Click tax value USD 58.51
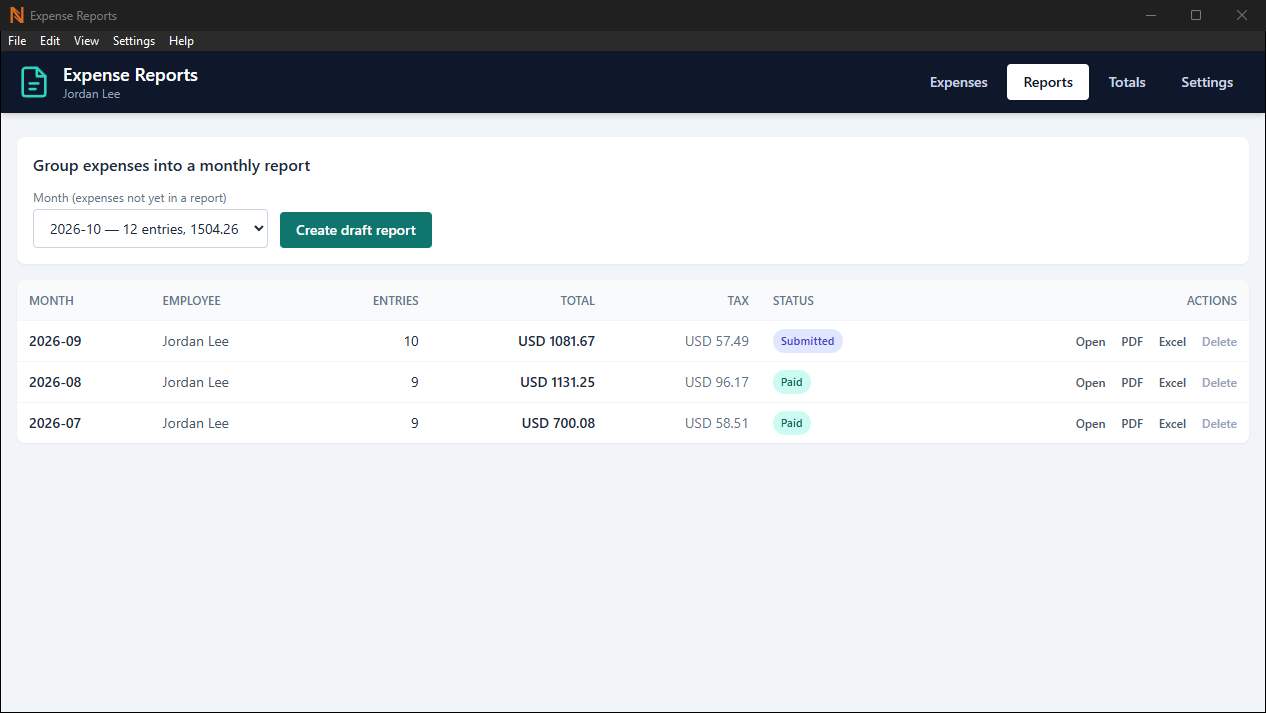 click(x=717, y=423)
